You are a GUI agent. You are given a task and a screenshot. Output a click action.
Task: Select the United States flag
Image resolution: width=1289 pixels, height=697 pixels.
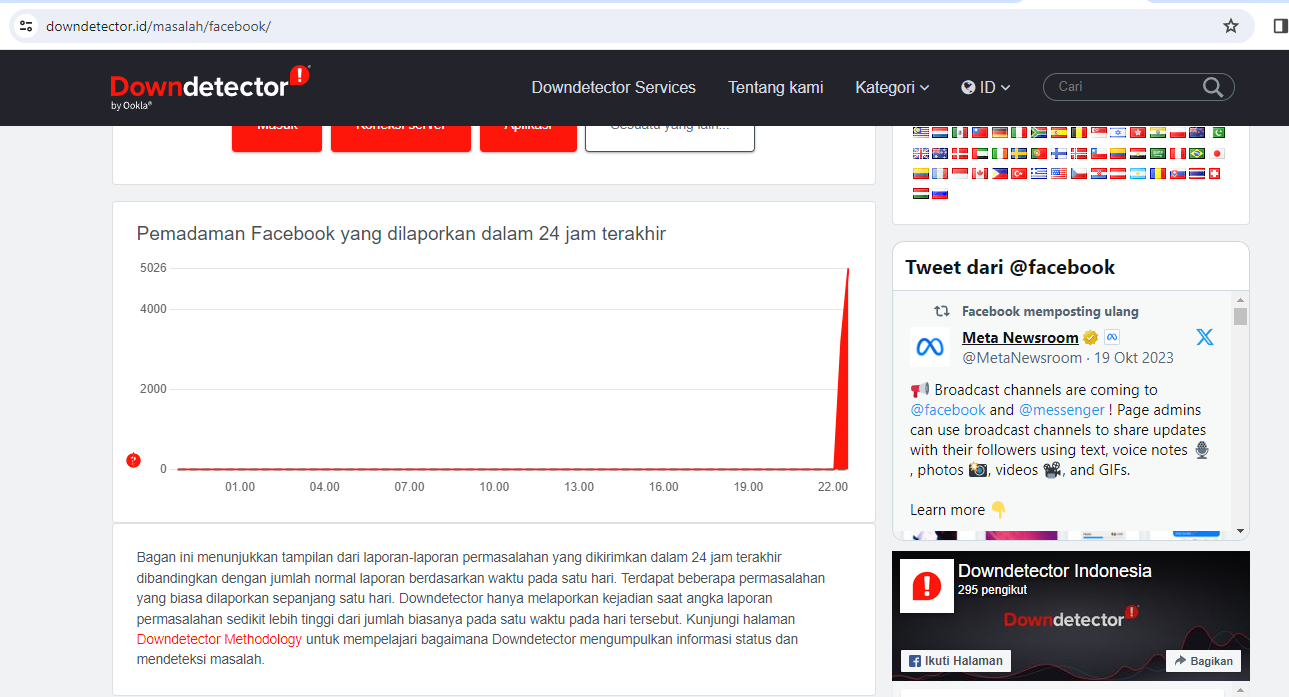[1059, 173]
